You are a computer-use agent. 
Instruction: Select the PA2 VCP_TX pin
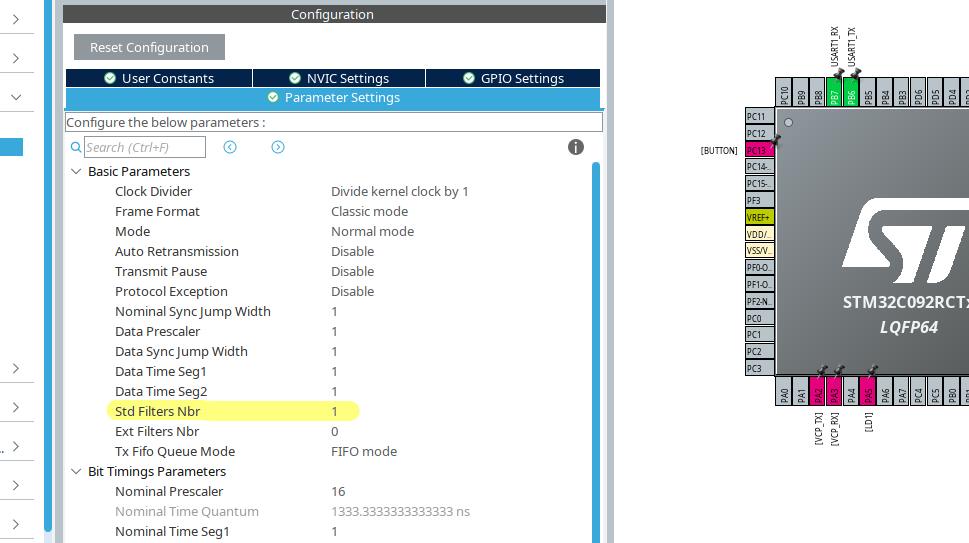point(818,392)
